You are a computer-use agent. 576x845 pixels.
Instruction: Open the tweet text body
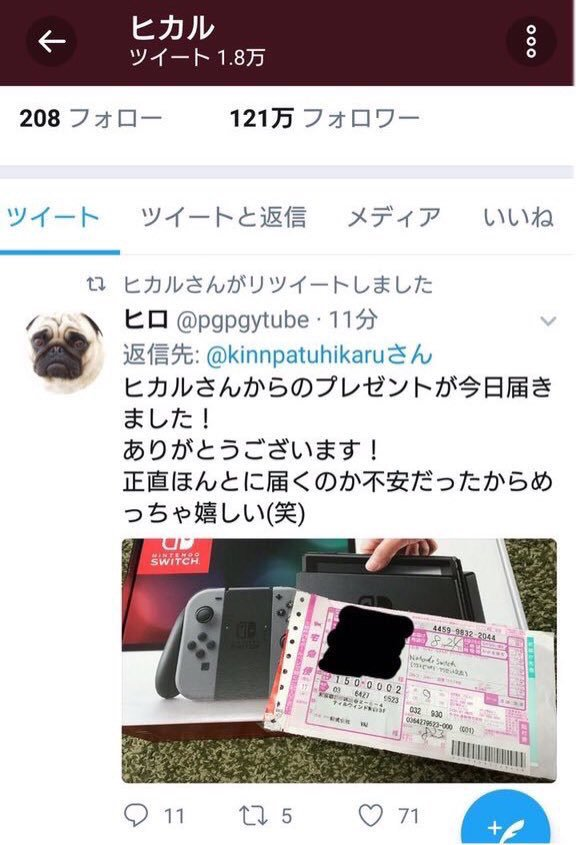(x=338, y=449)
